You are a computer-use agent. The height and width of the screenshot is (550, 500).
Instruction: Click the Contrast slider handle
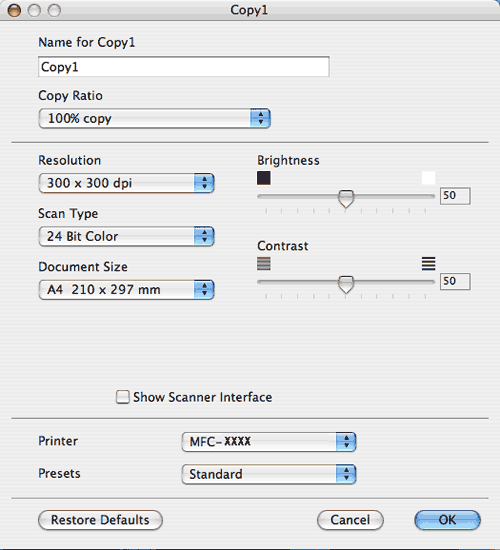pos(346,284)
